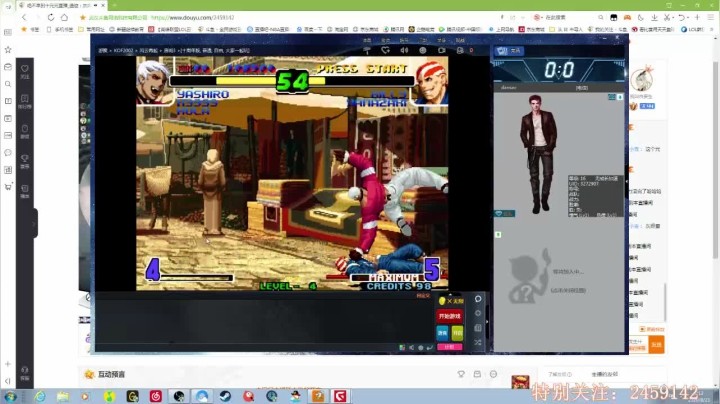Open file explorer folder in taskbar
Image resolution: width=720 pixels, height=404 pixels.
click(x=63, y=396)
